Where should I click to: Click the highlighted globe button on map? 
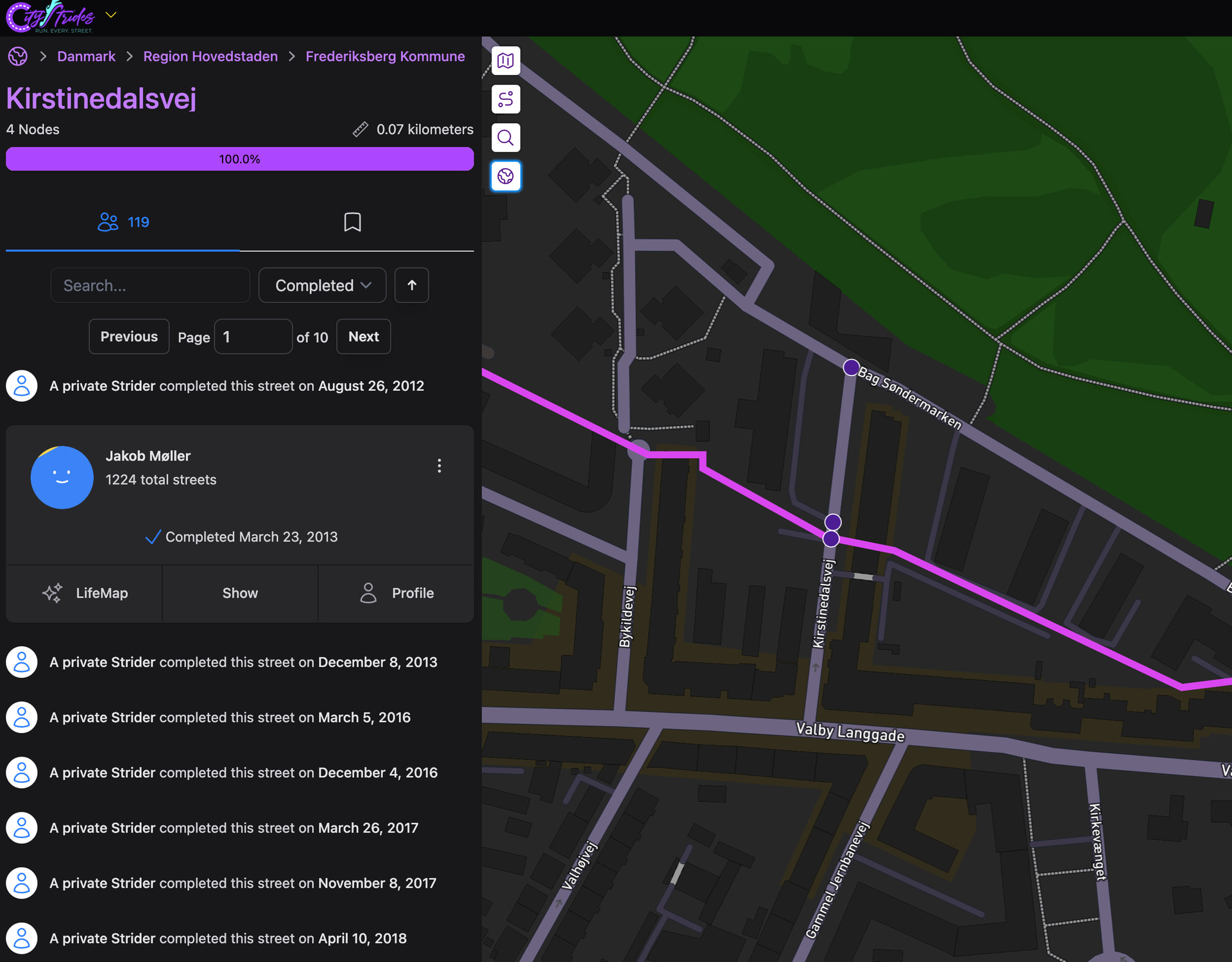506,176
